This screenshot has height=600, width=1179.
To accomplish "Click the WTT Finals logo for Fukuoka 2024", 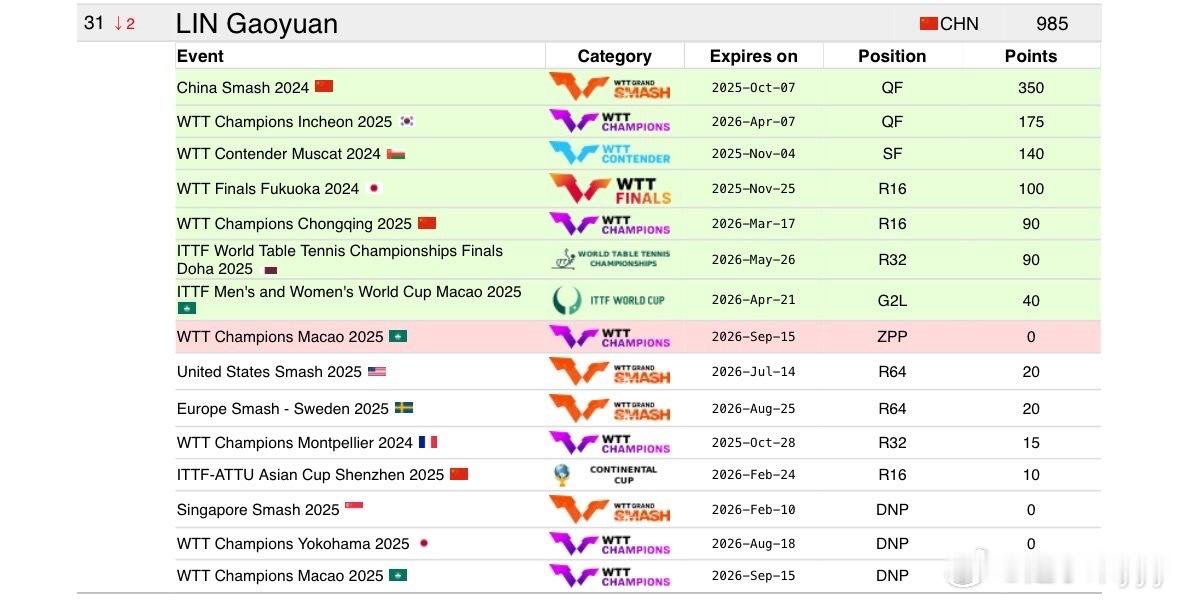I will pos(610,189).
